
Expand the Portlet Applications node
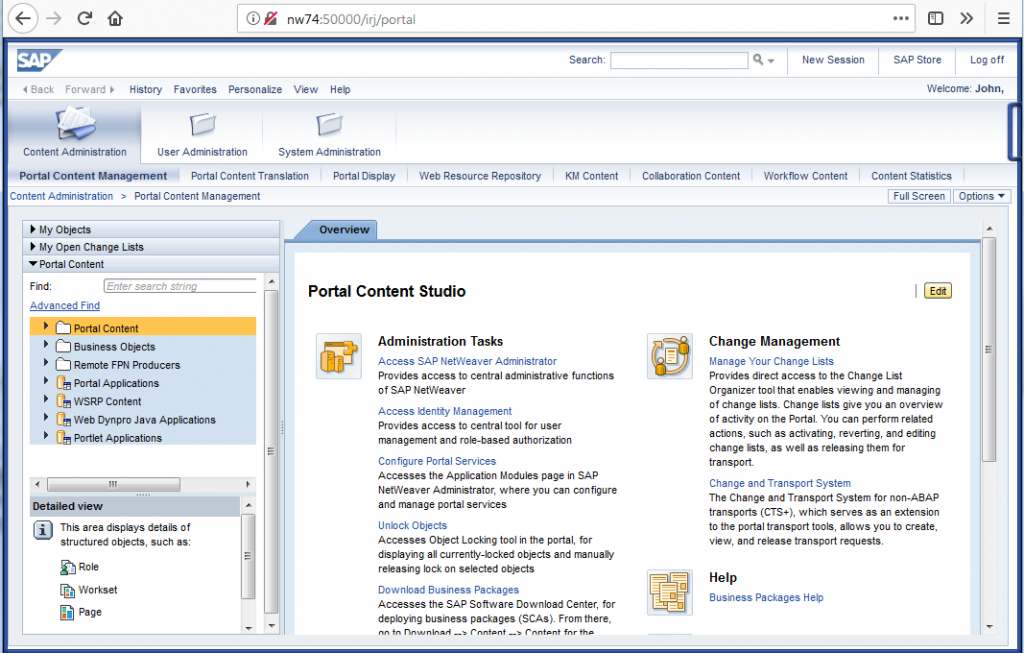[x=46, y=436]
